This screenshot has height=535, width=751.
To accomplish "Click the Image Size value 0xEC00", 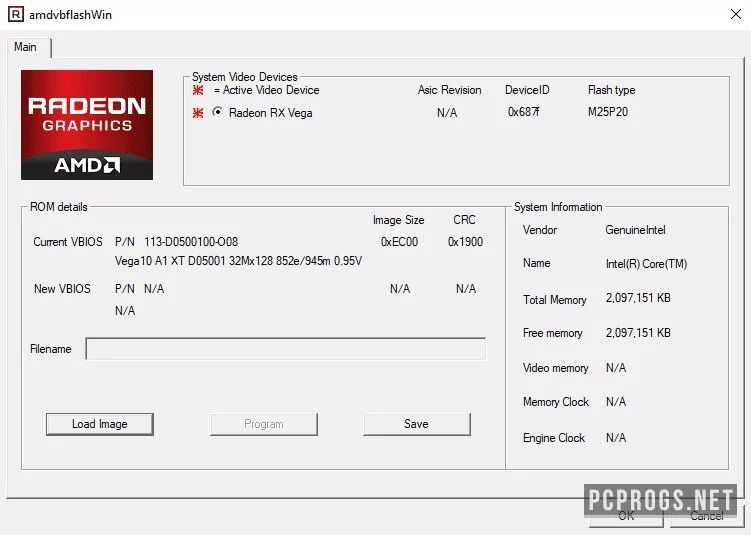I will (x=399, y=242).
